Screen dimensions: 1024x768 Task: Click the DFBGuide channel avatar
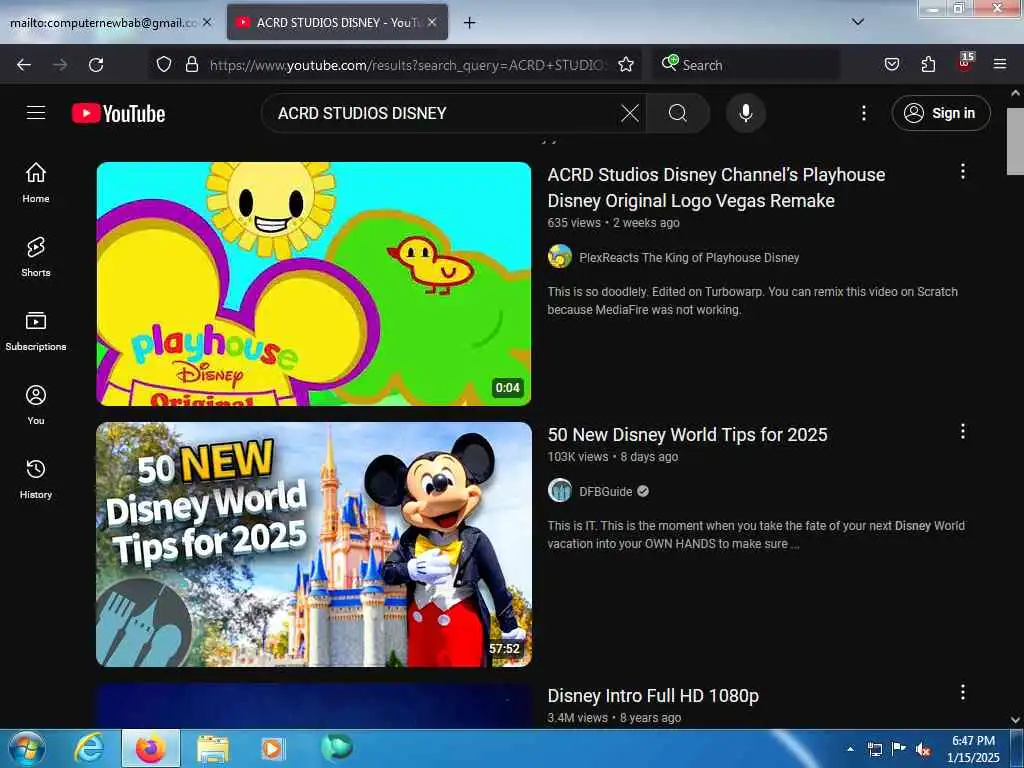560,490
